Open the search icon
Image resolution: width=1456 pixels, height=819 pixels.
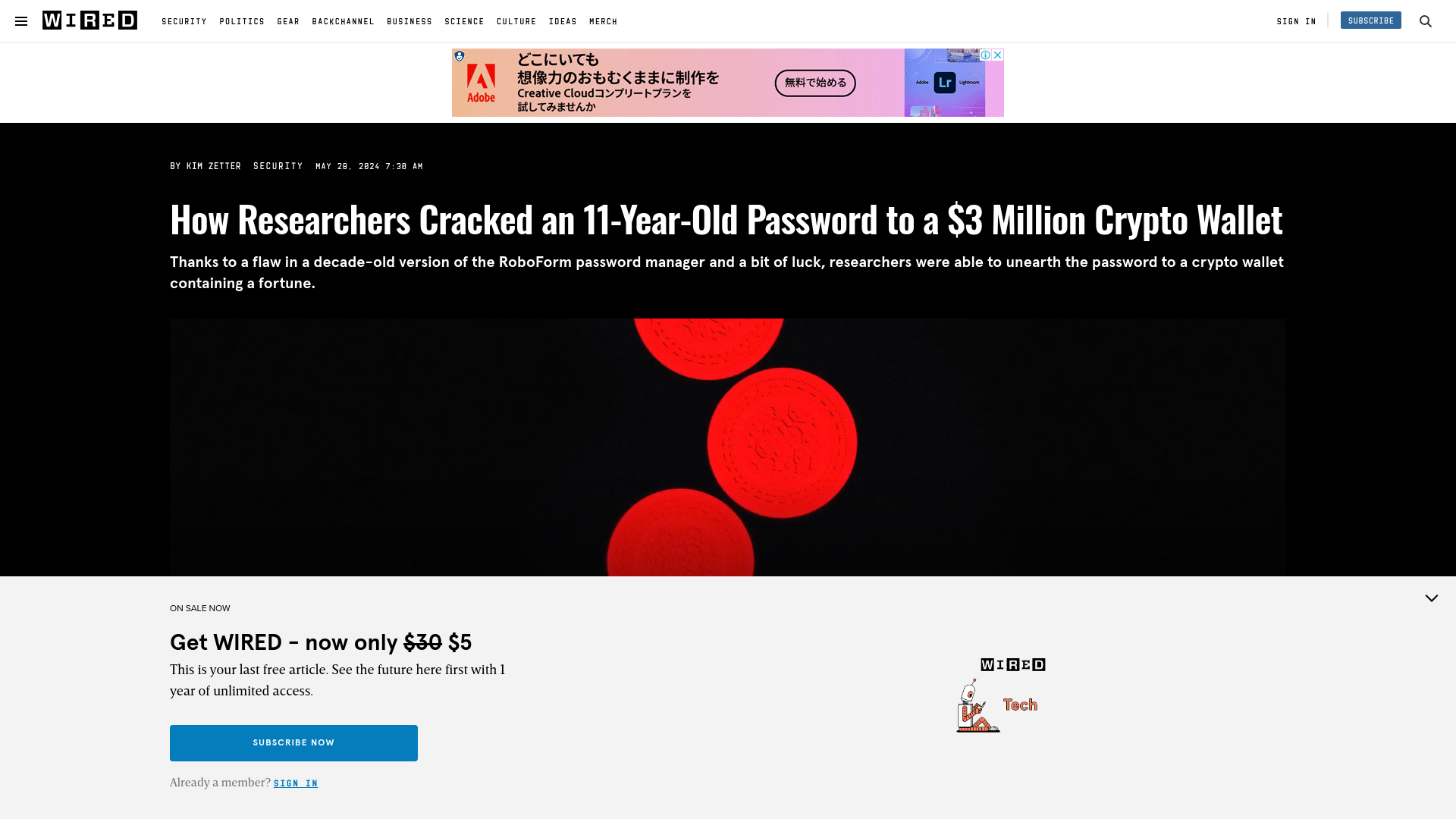click(1425, 21)
